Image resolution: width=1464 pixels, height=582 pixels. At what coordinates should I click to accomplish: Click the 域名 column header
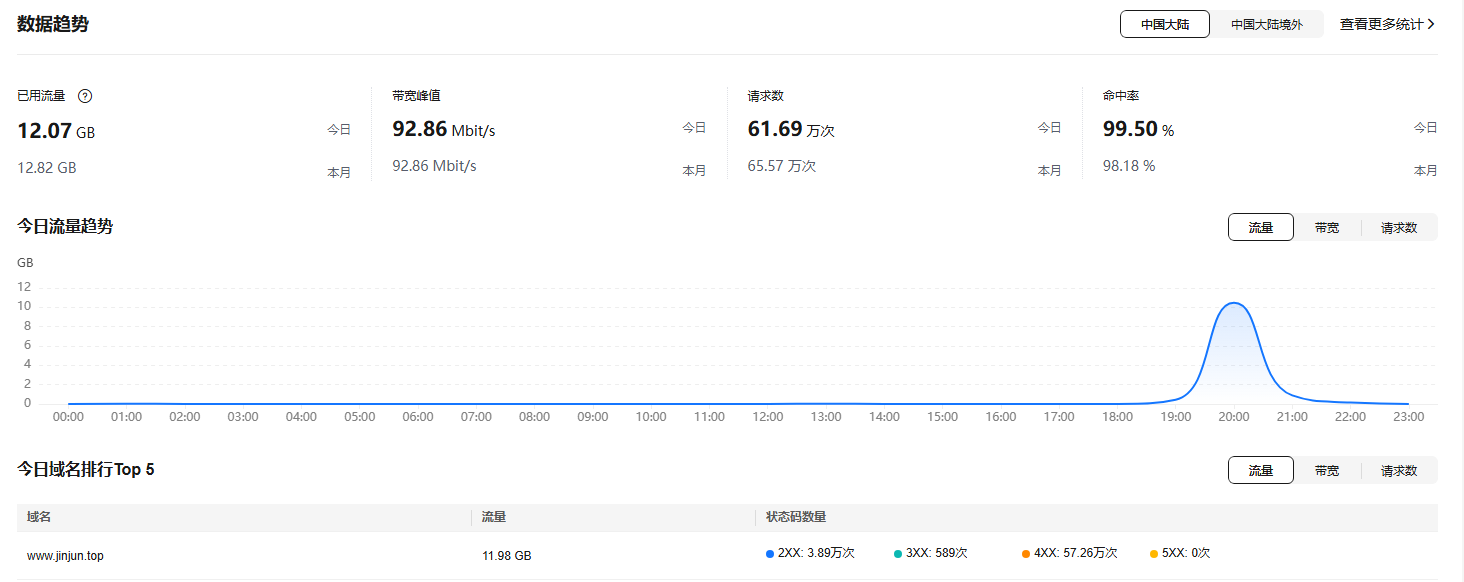(x=39, y=517)
